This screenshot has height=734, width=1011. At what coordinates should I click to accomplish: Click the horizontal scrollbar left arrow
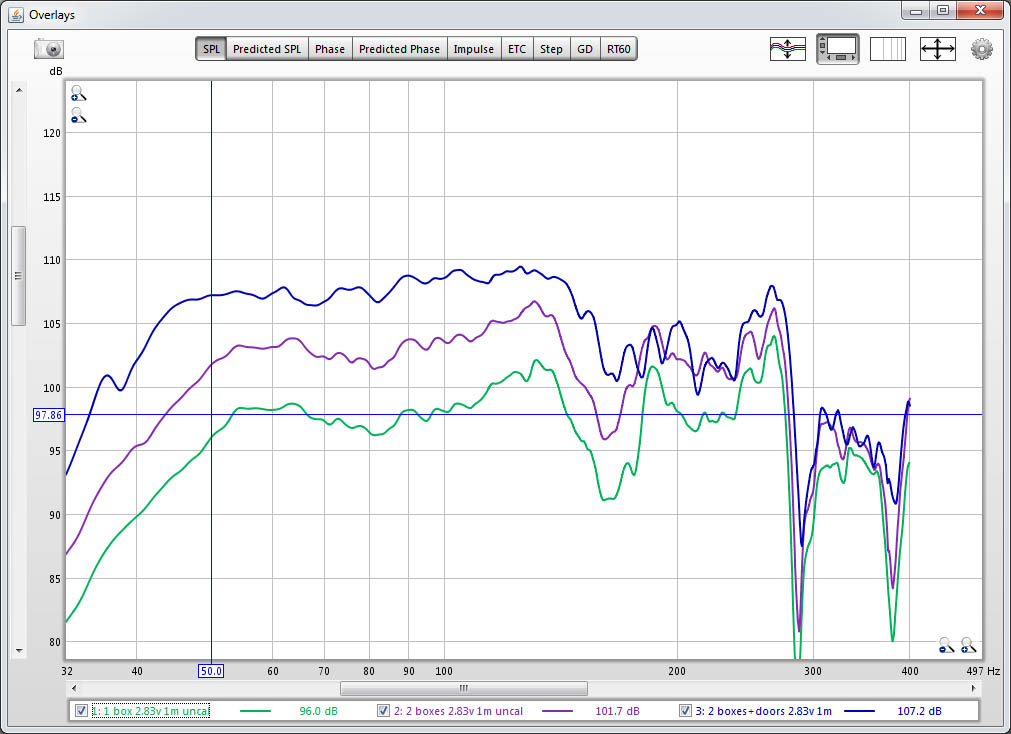[74, 689]
